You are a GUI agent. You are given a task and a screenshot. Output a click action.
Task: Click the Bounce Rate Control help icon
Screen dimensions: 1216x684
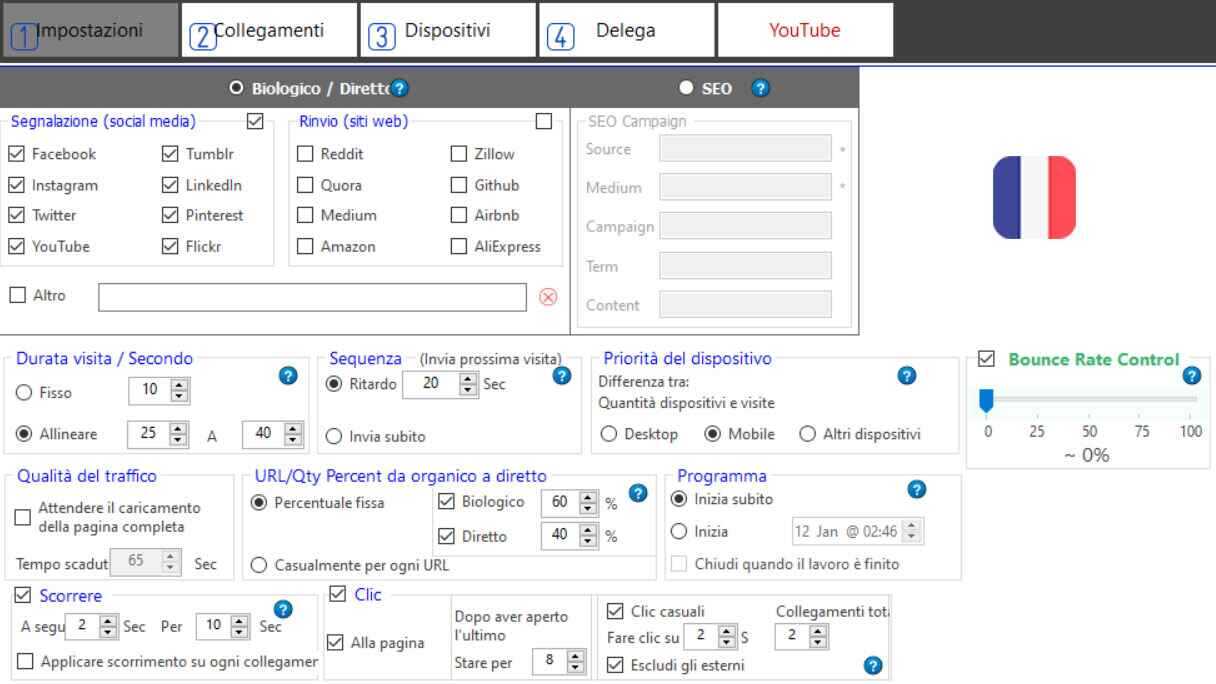tap(1191, 376)
